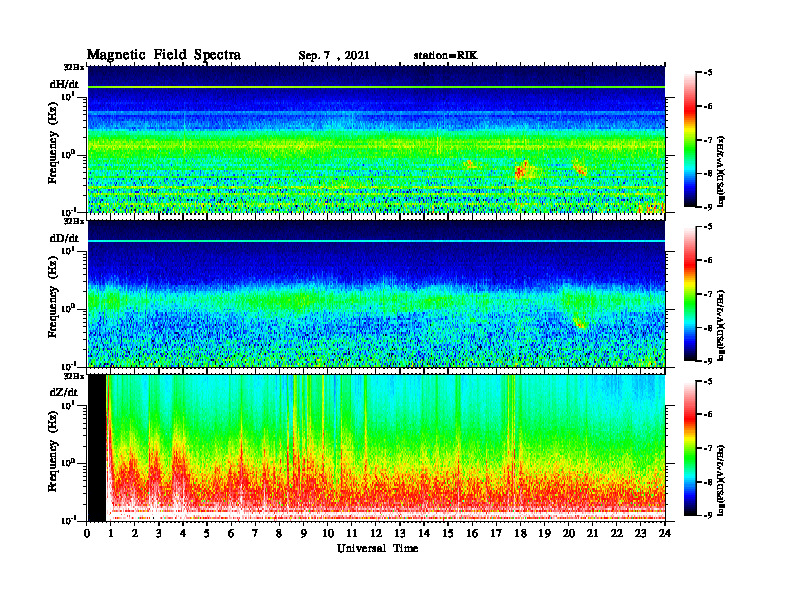Image resolution: width=792 pixels, height=612 pixels.
Task: Click the "9" hour tick label
Action: tap(303, 533)
